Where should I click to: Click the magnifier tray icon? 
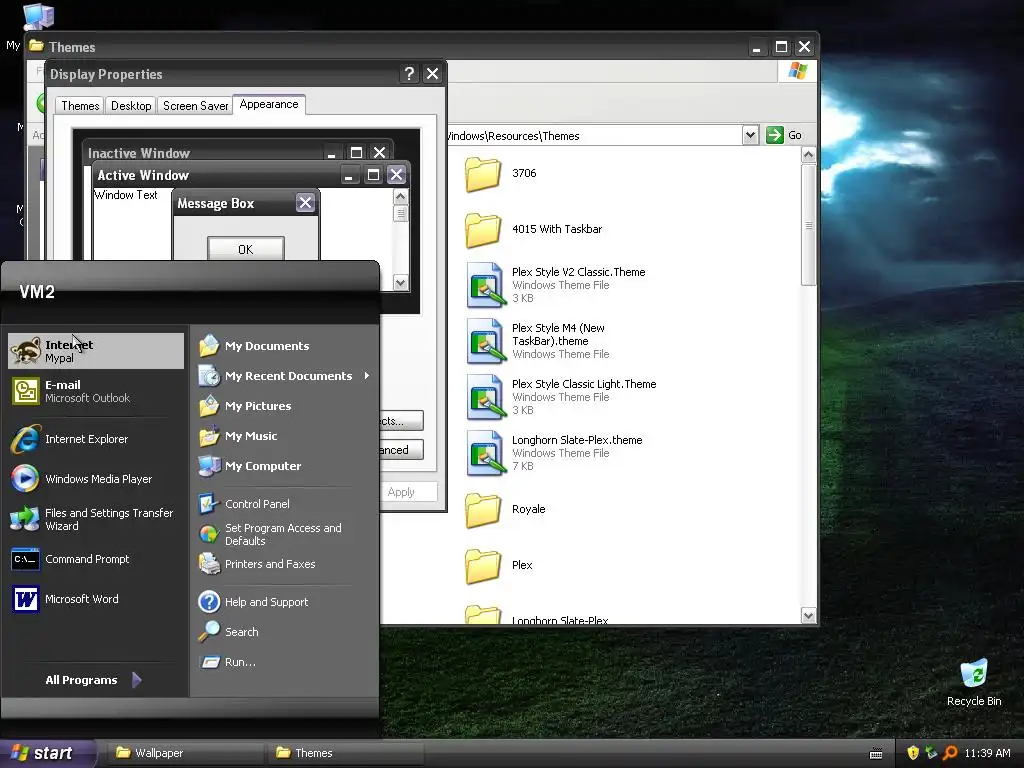coord(950,753)
